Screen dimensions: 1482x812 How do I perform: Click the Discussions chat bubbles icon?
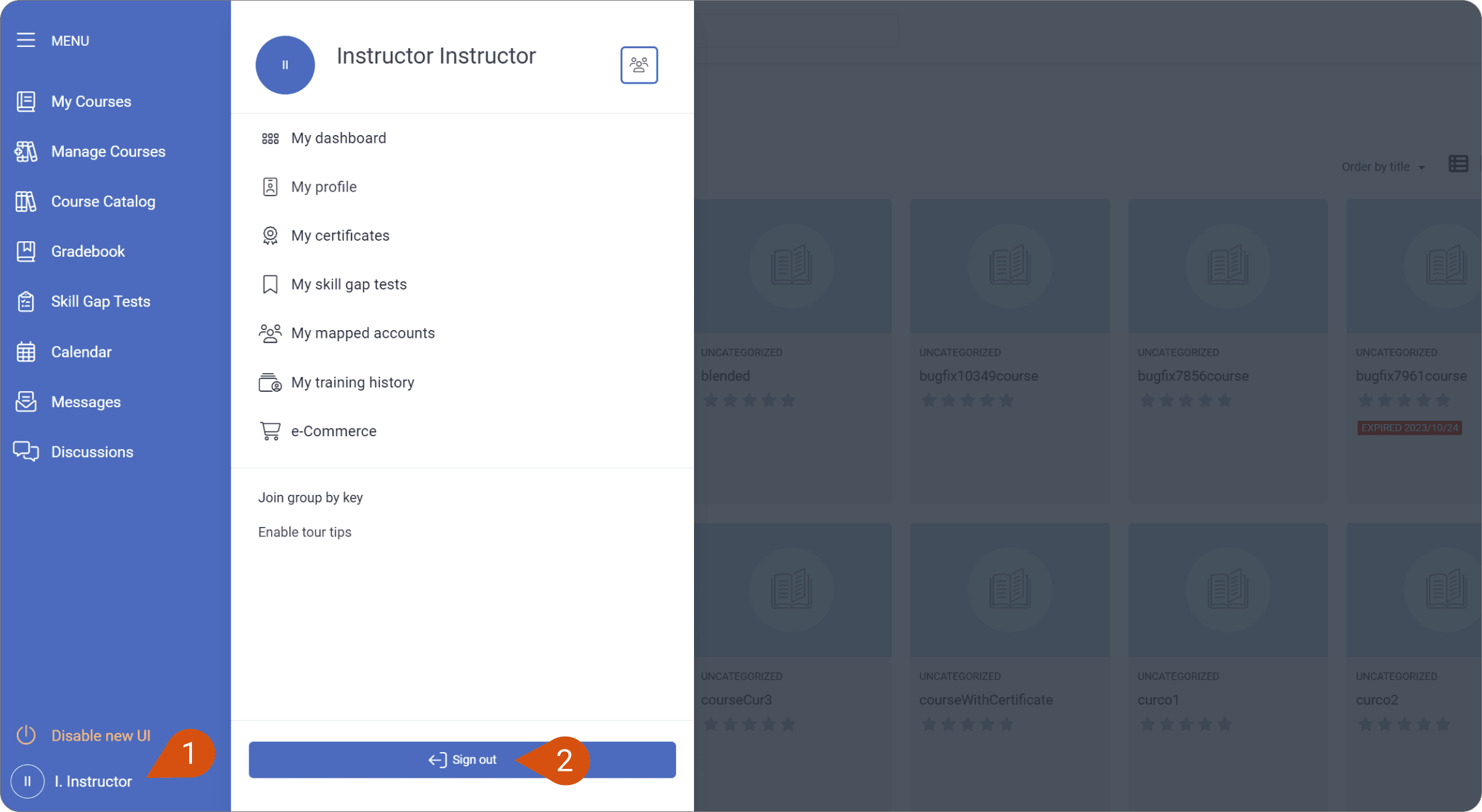(x=26, y=452)
